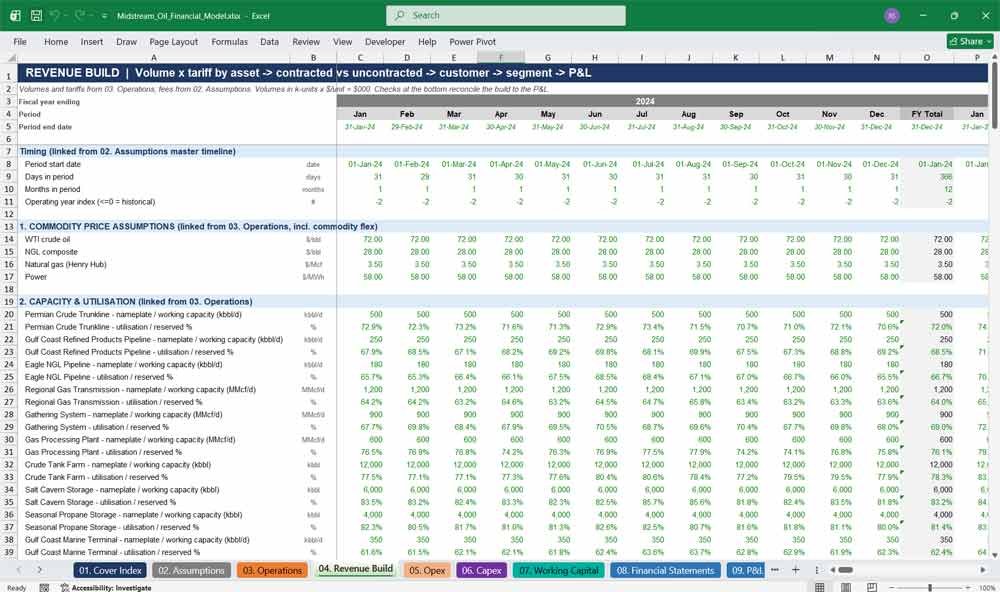This screenshot has width=1000, height=592.
Task: Click 'Salt Cavern Storage - nameplate' row label
Action: pyautogui.click(x=122, y=489)
